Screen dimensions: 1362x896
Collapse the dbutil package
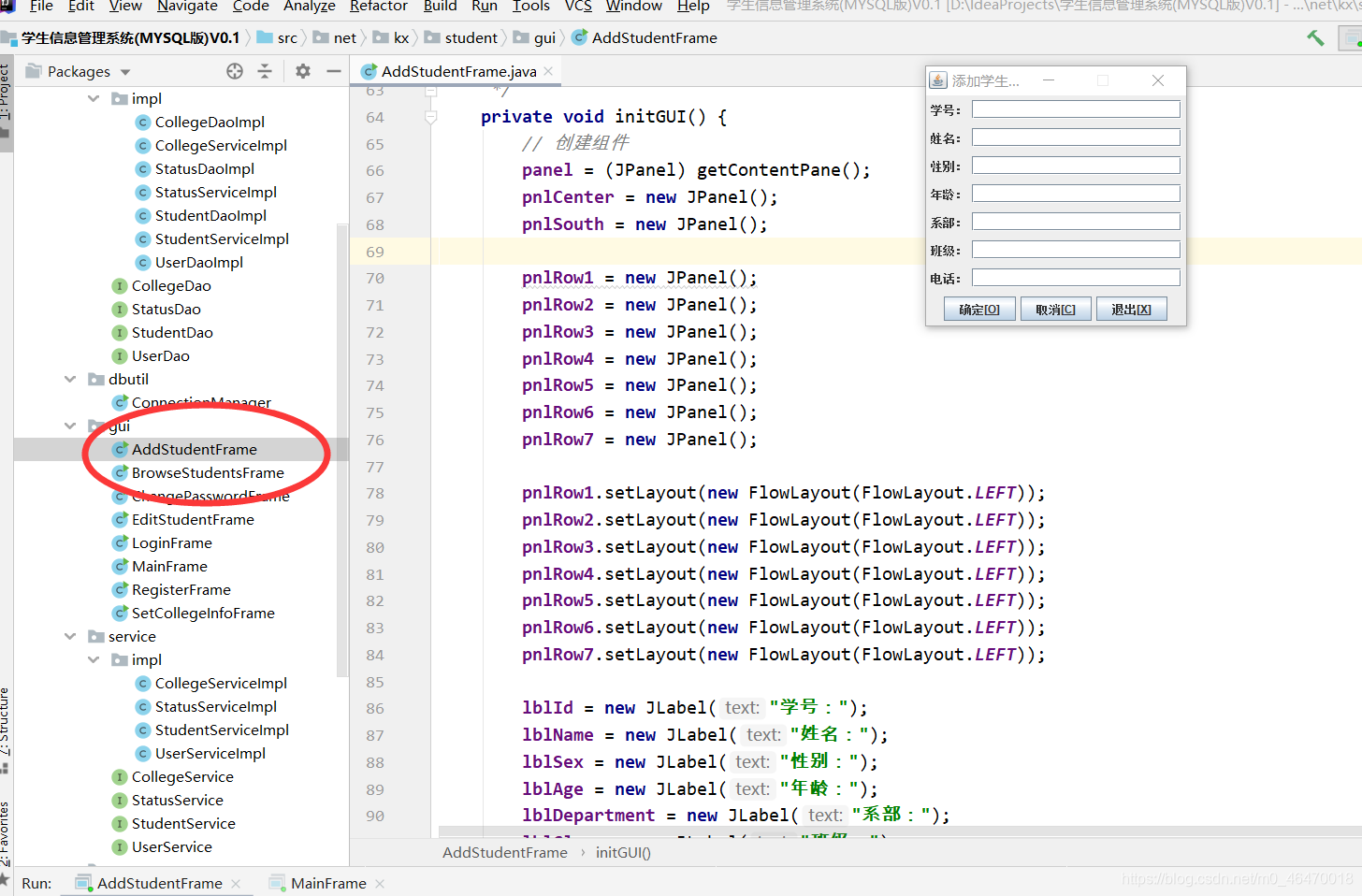click(x=70, y=379)
